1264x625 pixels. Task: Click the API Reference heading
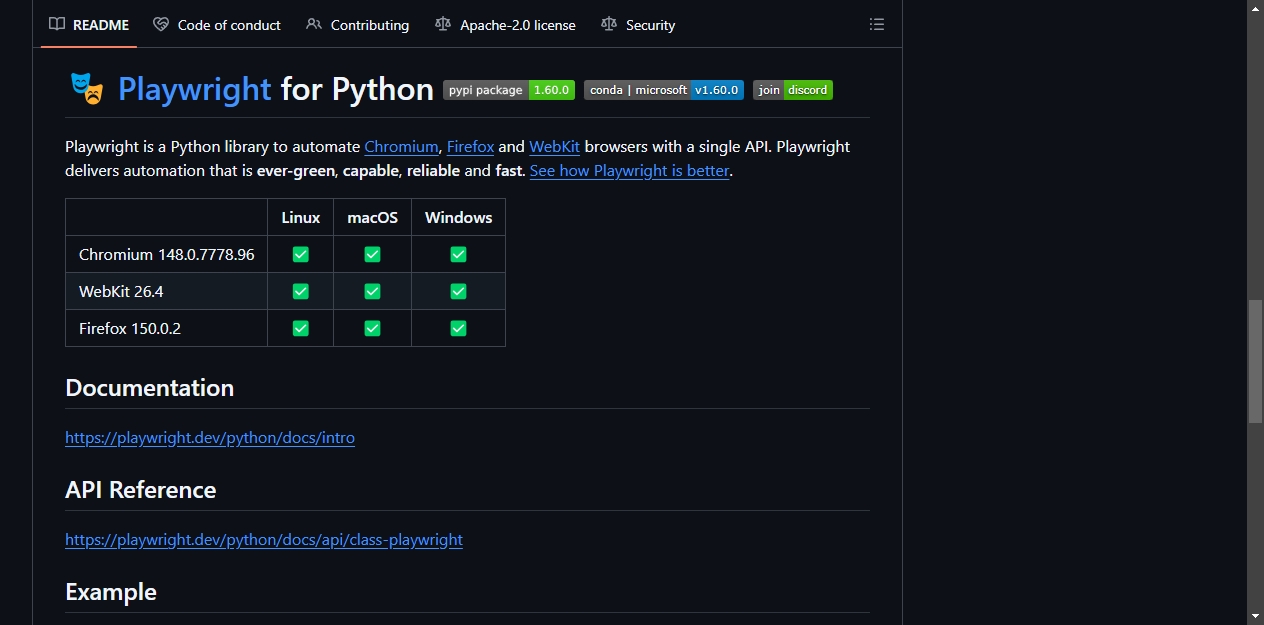pos(141,490)
